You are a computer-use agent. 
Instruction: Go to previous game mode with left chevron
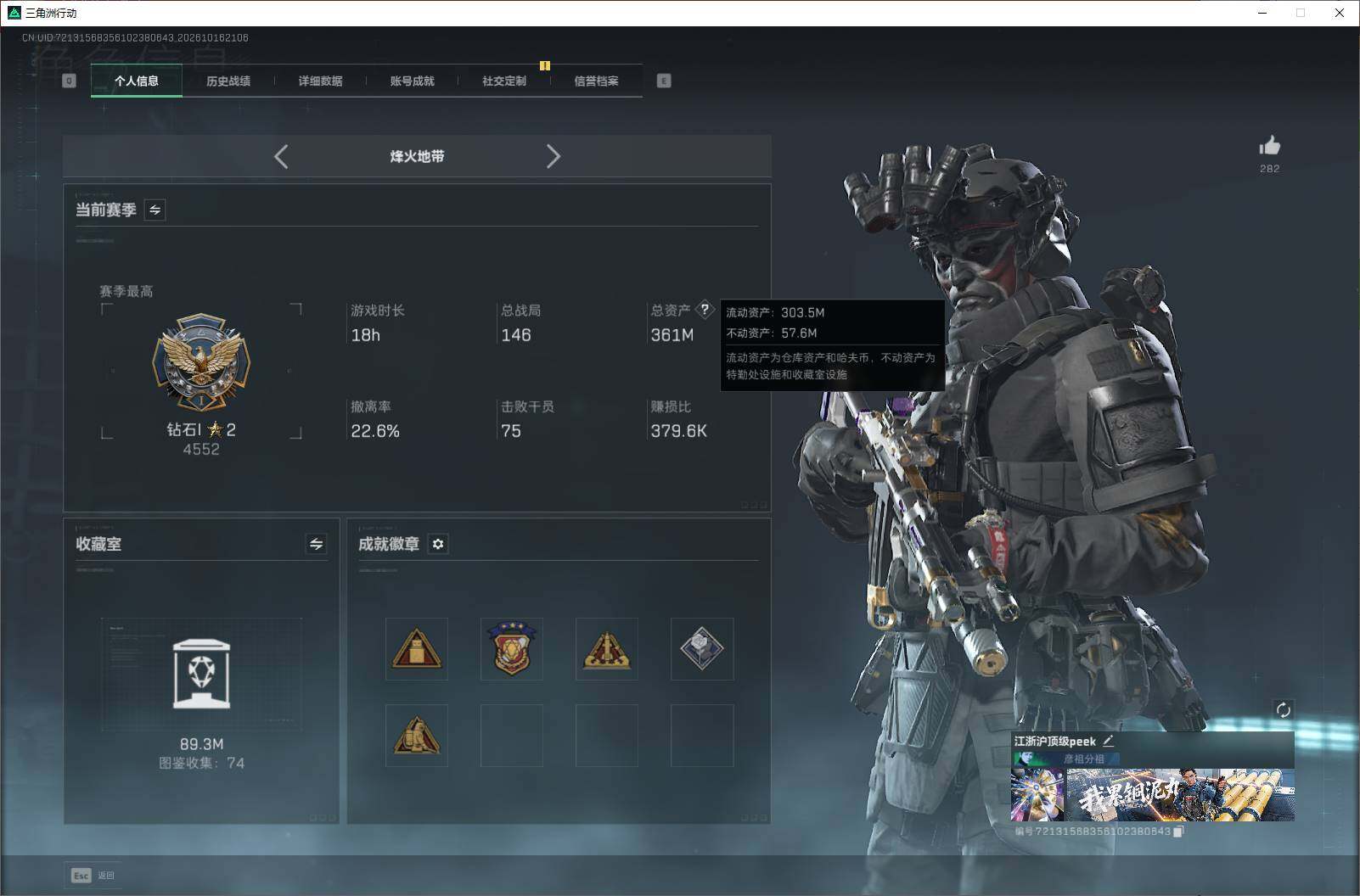282,156
